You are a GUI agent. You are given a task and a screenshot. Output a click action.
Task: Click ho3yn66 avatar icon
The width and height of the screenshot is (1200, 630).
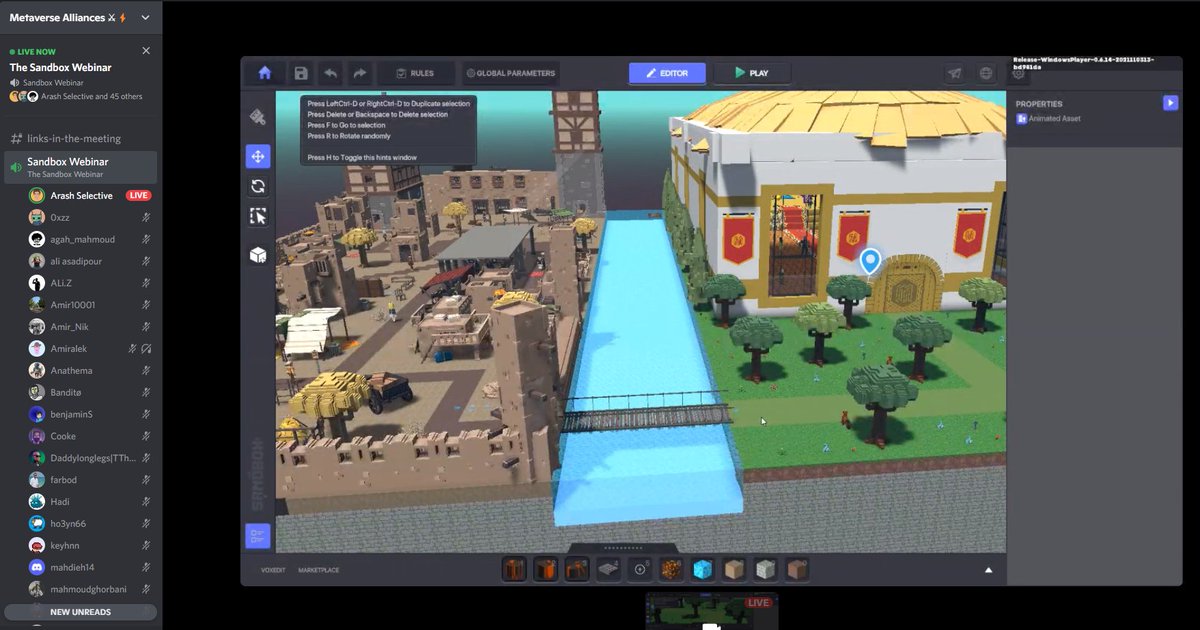point(37,524)
